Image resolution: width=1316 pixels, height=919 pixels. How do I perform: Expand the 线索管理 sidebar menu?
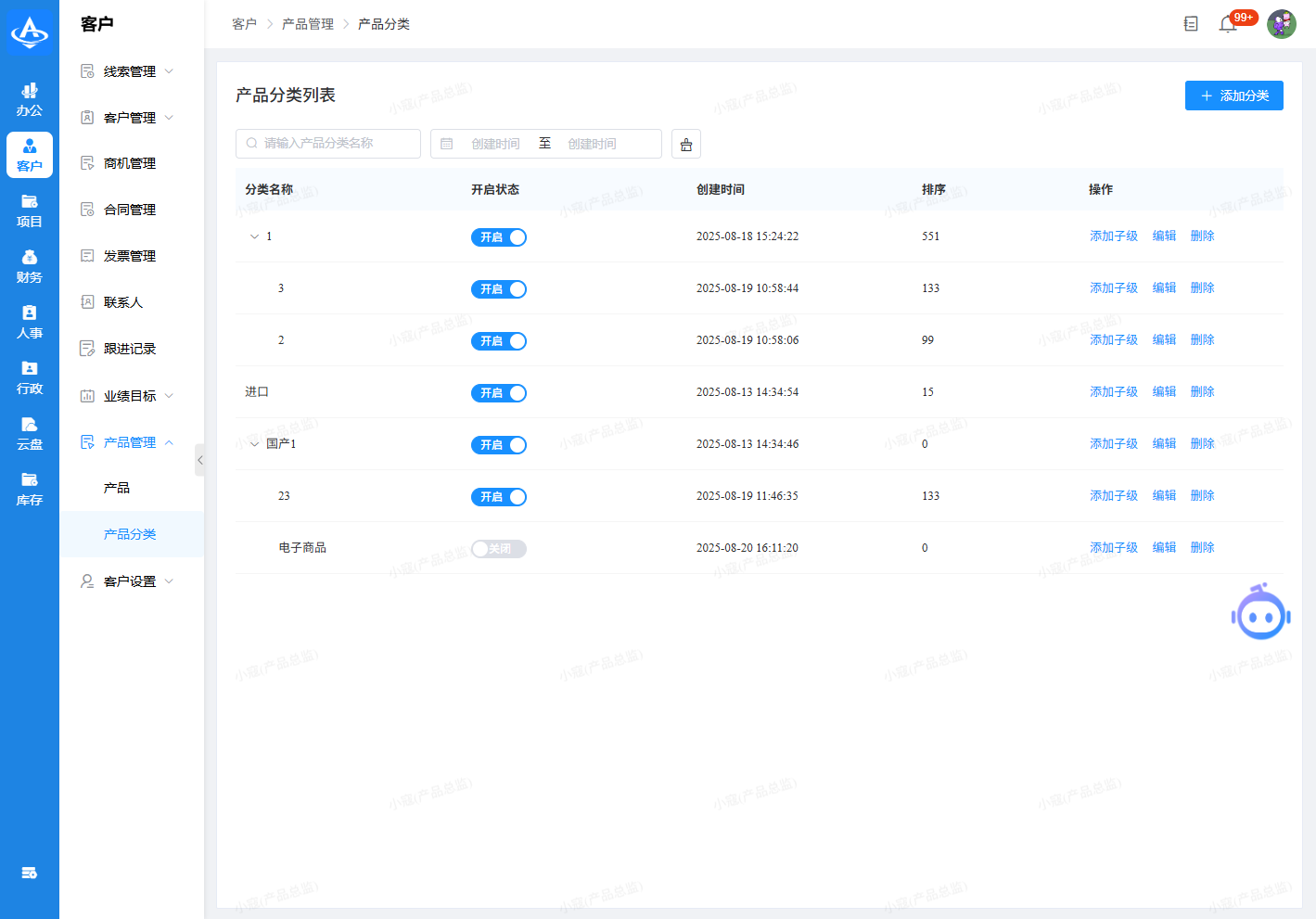tap(130, 71)
